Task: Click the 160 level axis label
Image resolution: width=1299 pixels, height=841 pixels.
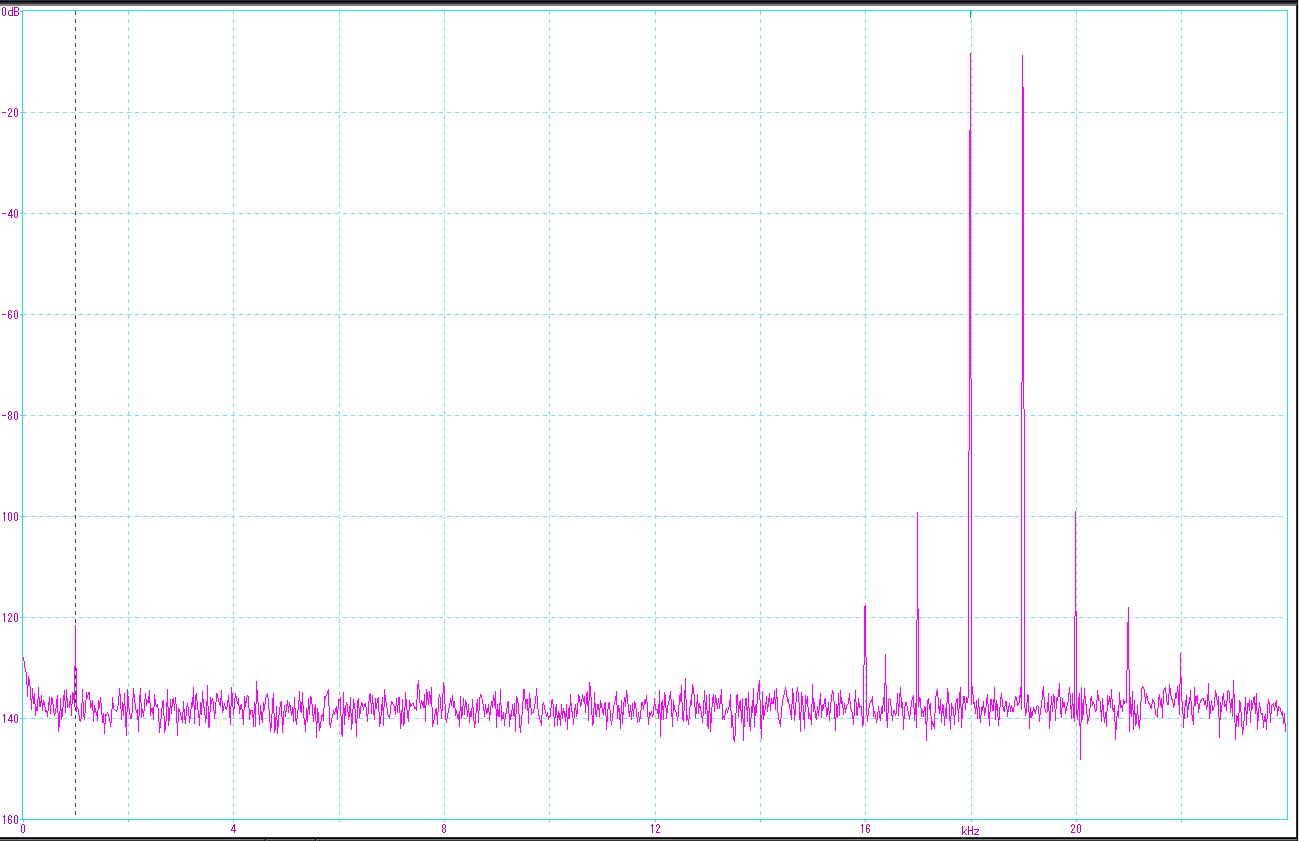Action: [x=10, y=818]
